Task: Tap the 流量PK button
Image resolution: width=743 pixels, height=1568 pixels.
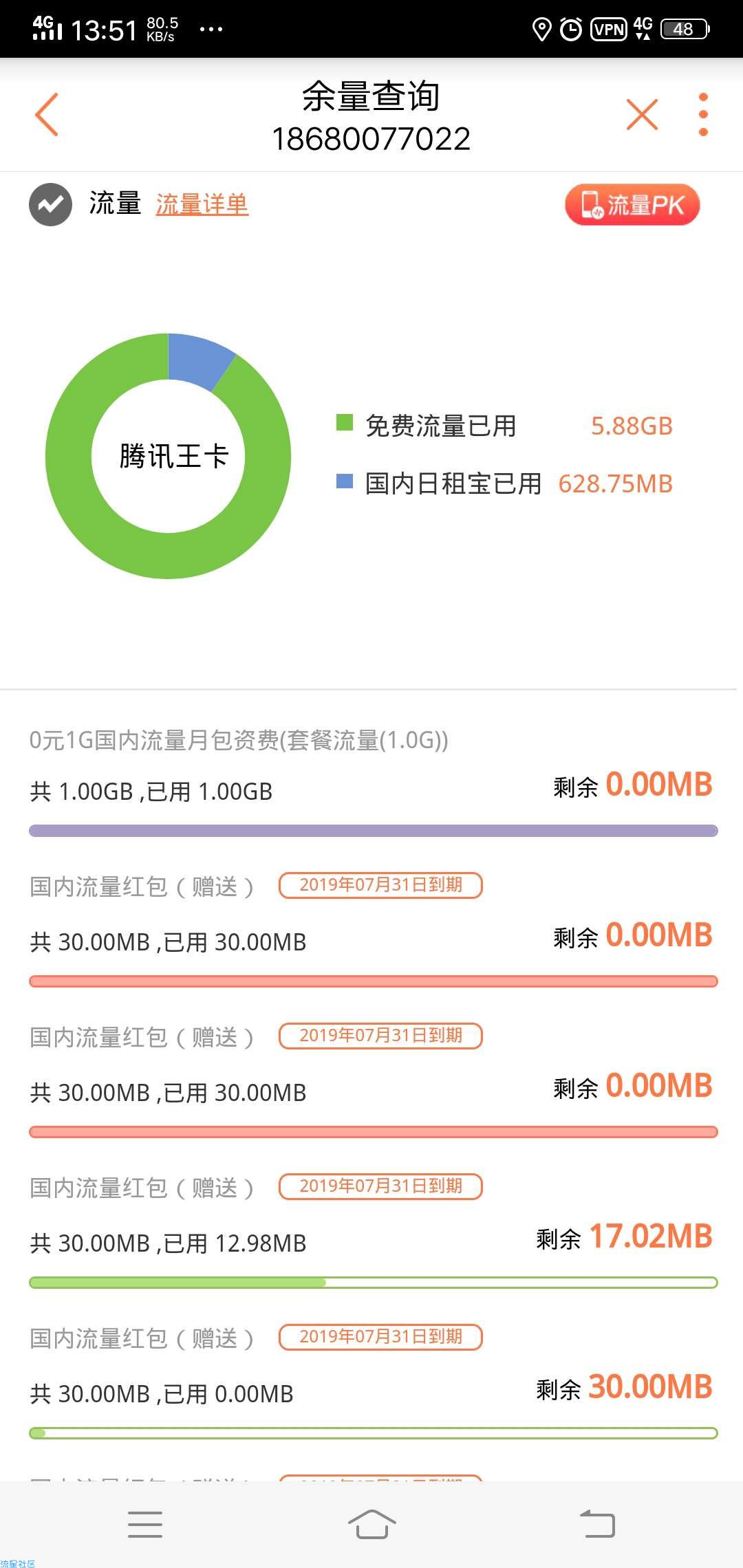Action: [x=632, y=204]
